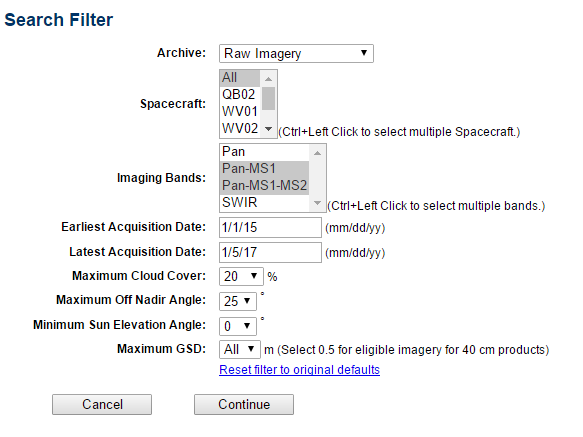Select Pan in Imaging Bands list
Viewport: 583px width, 437px height.
point(264,152)
